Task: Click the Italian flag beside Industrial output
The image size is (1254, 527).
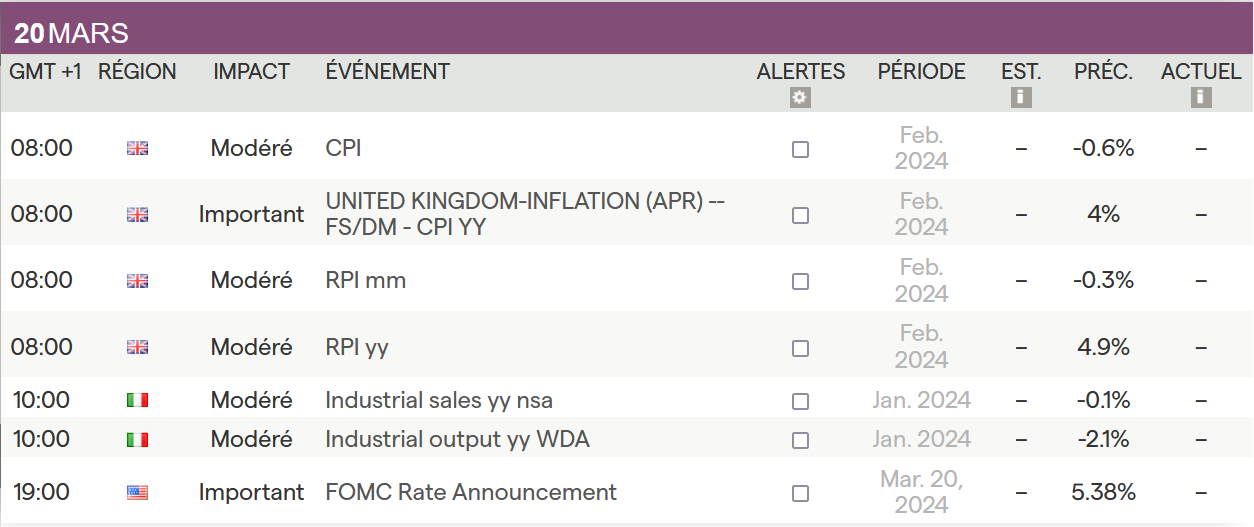Action: (x=137, y=440)
